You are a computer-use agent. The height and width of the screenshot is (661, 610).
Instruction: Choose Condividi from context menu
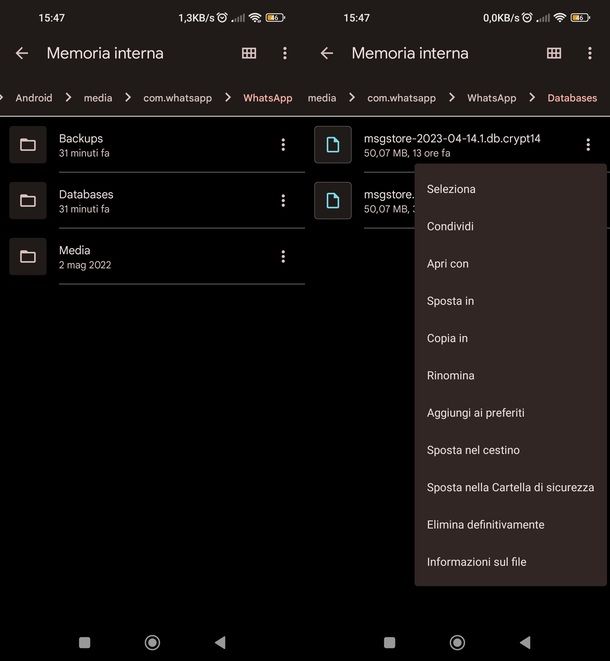pos(450,227)
